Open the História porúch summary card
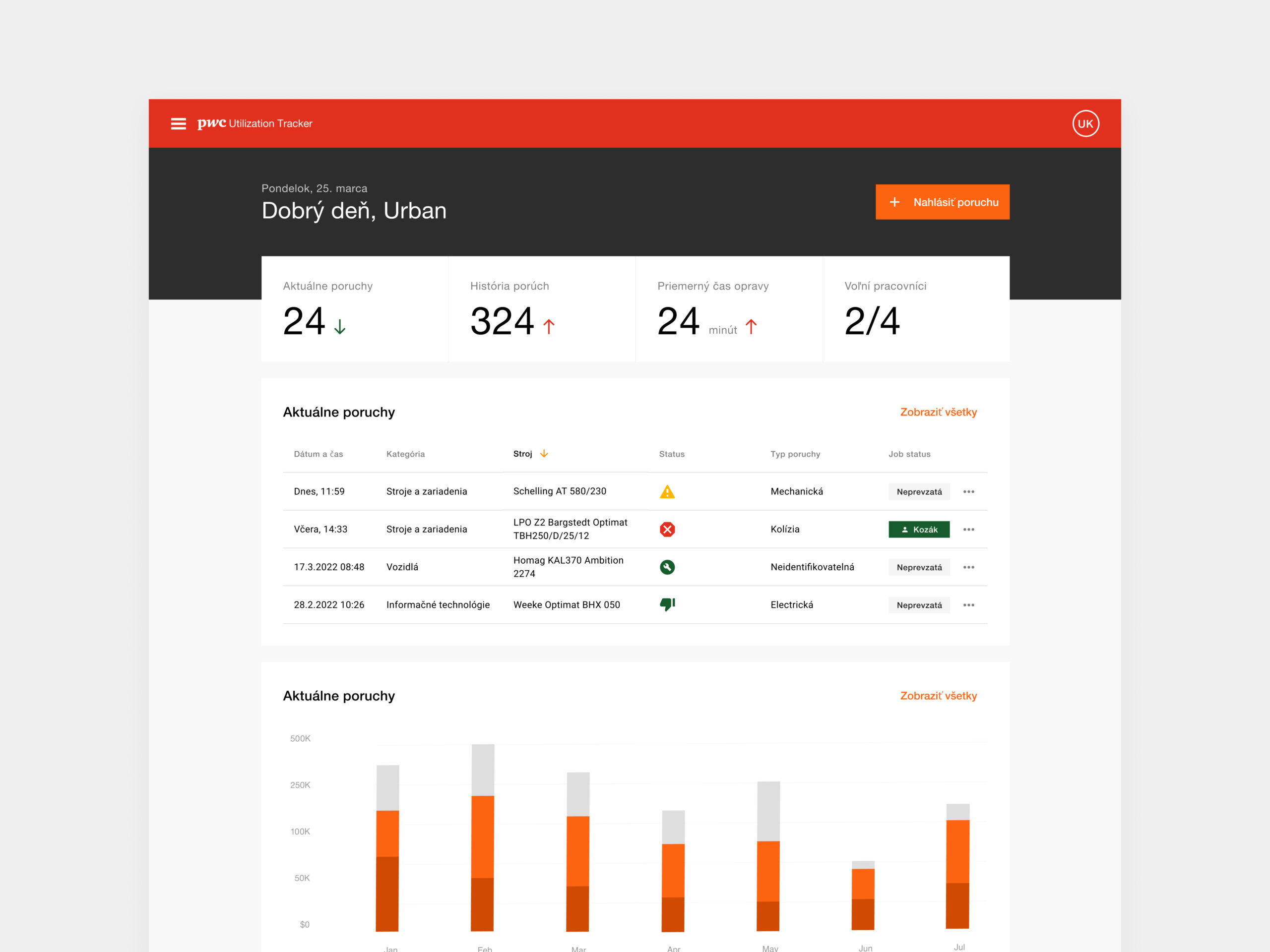Viewport: 1270px width, 952px height. pos(541,309)
